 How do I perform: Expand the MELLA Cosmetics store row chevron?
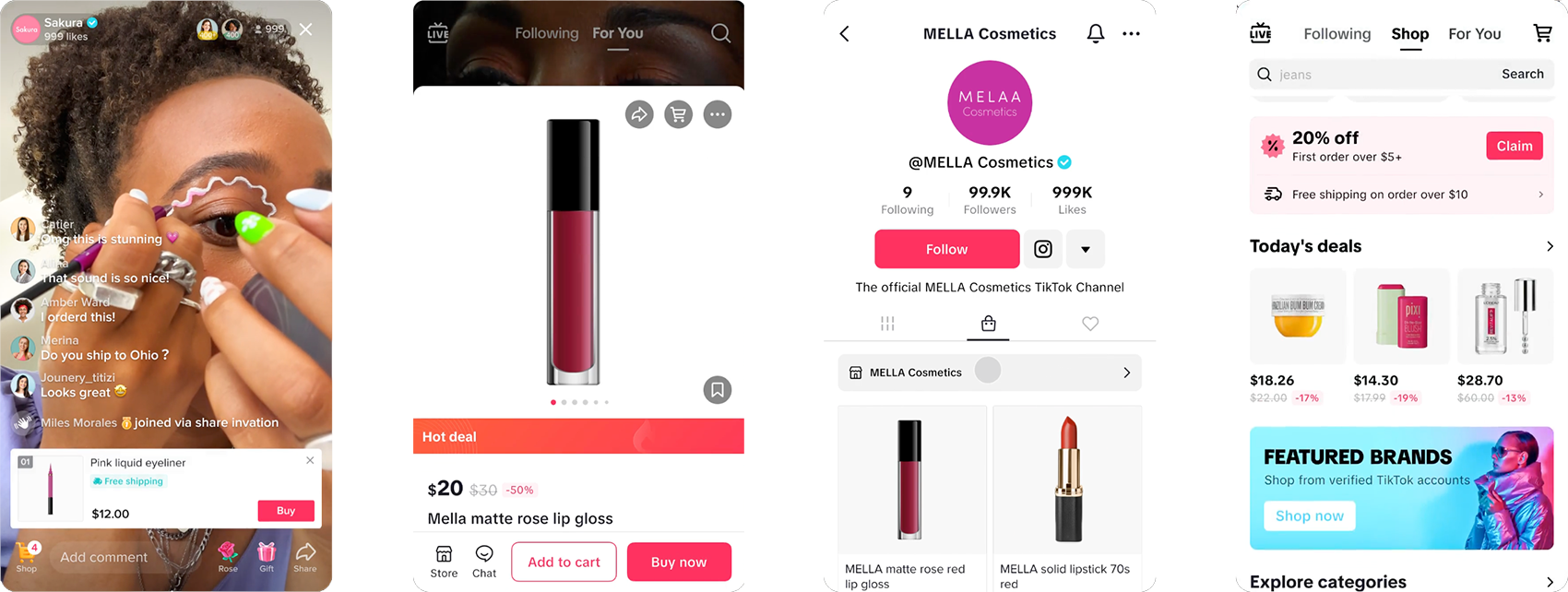click(1126, 373)
